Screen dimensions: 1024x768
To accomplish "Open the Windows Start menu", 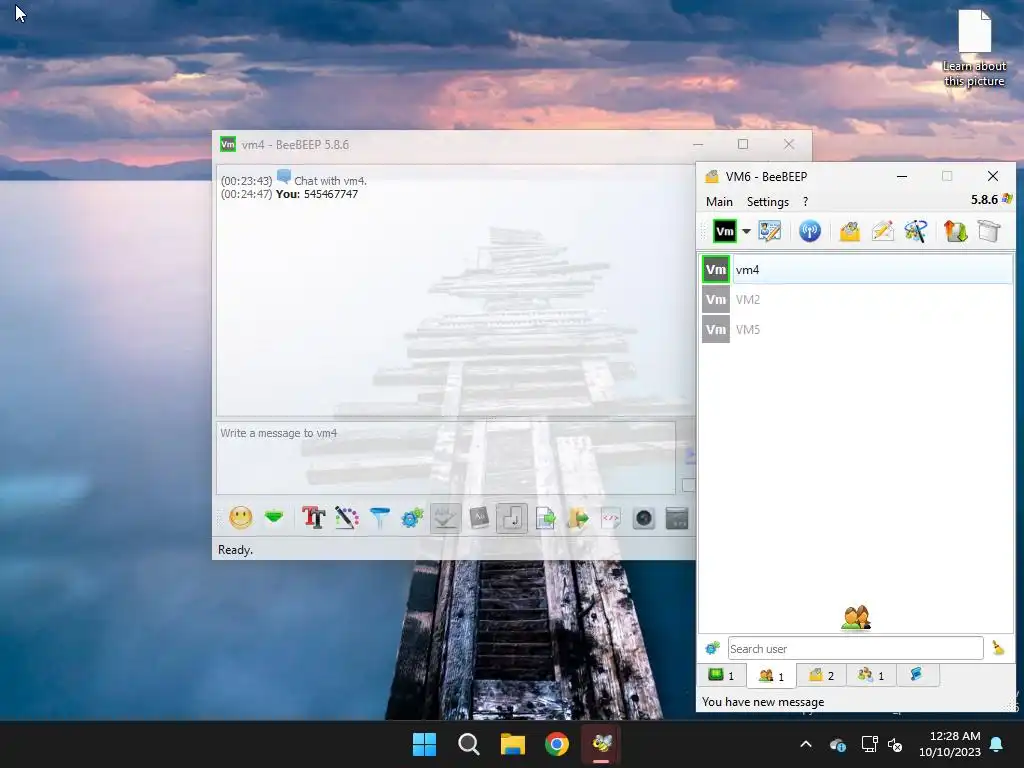I will (x=424, y=744).
